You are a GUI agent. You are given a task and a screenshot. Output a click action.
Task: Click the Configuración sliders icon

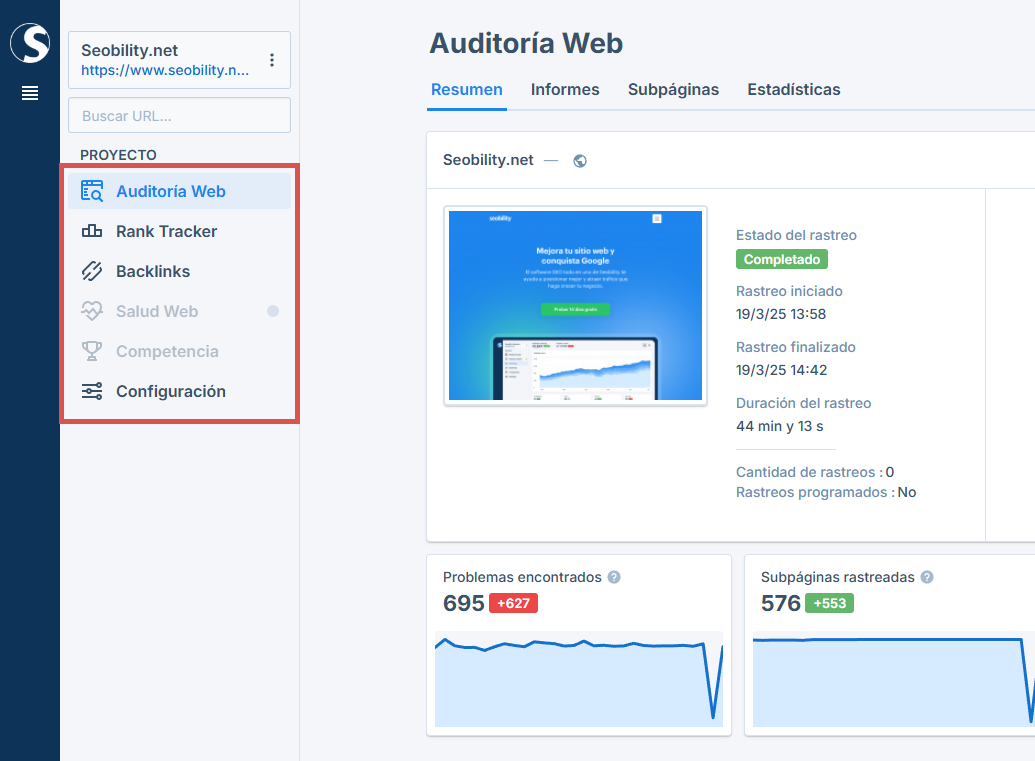click(x=92, y=391)
